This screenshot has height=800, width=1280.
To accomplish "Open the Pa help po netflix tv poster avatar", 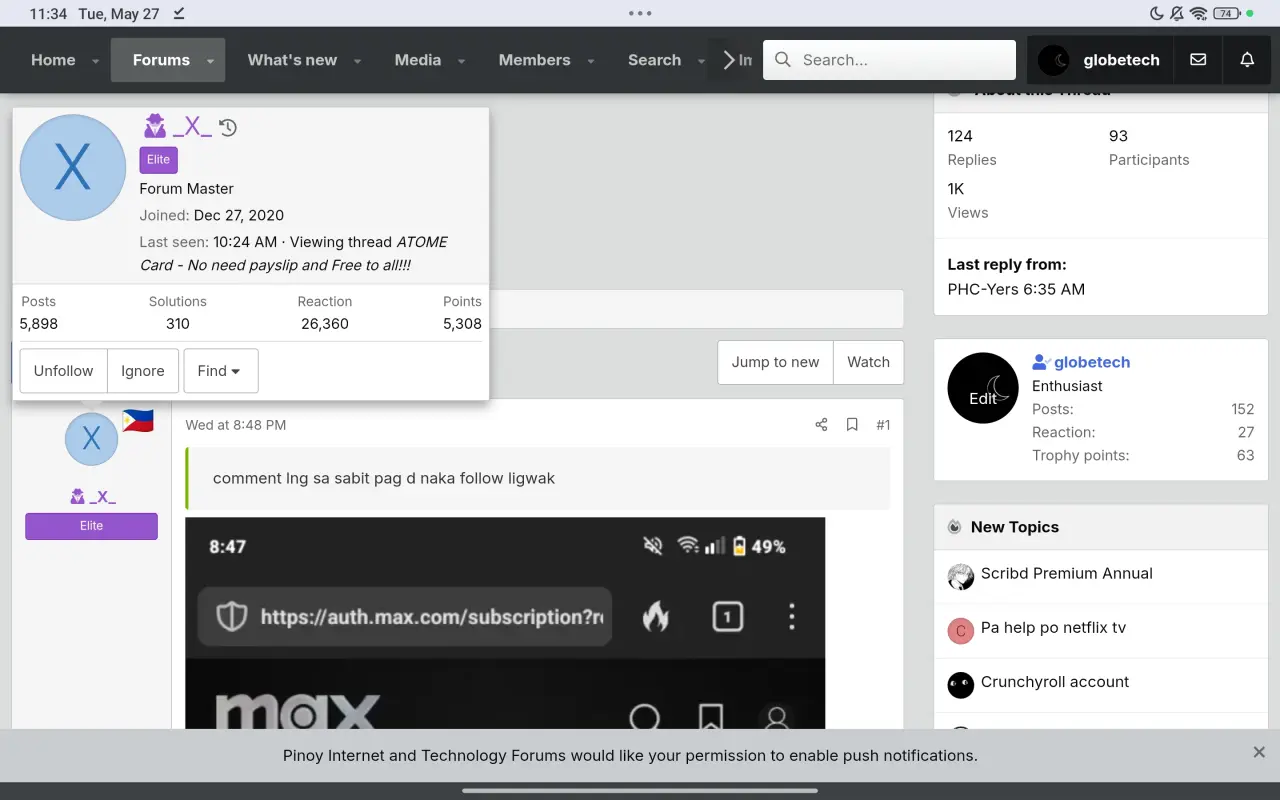I will coord(960,630).
